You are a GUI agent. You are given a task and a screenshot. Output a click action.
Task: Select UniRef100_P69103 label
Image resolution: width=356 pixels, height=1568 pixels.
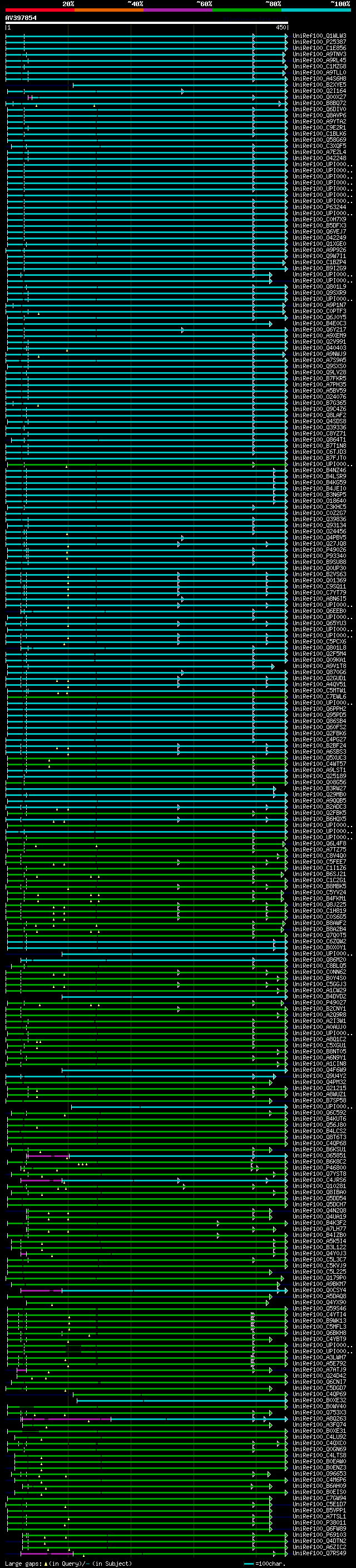pos(319,1535)
